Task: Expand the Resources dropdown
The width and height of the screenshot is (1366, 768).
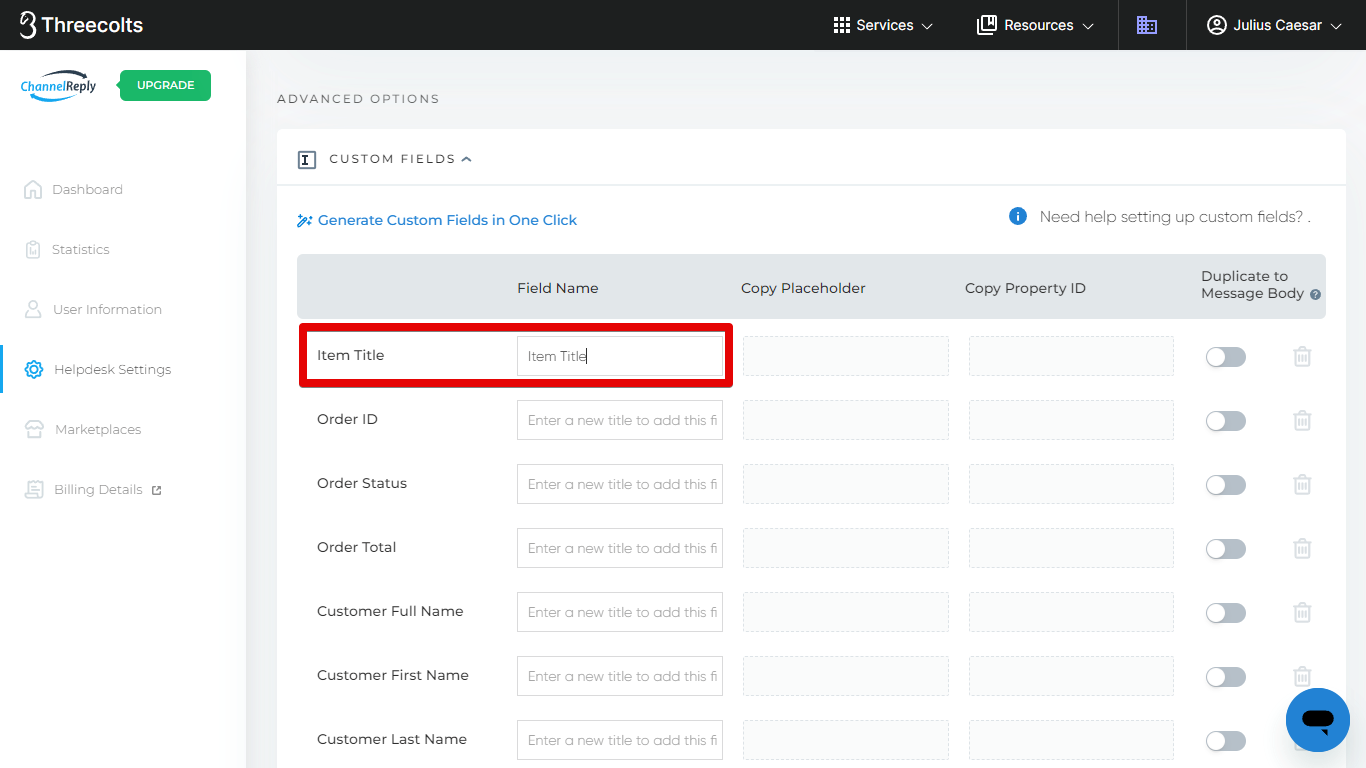Action: point(1035,25)
